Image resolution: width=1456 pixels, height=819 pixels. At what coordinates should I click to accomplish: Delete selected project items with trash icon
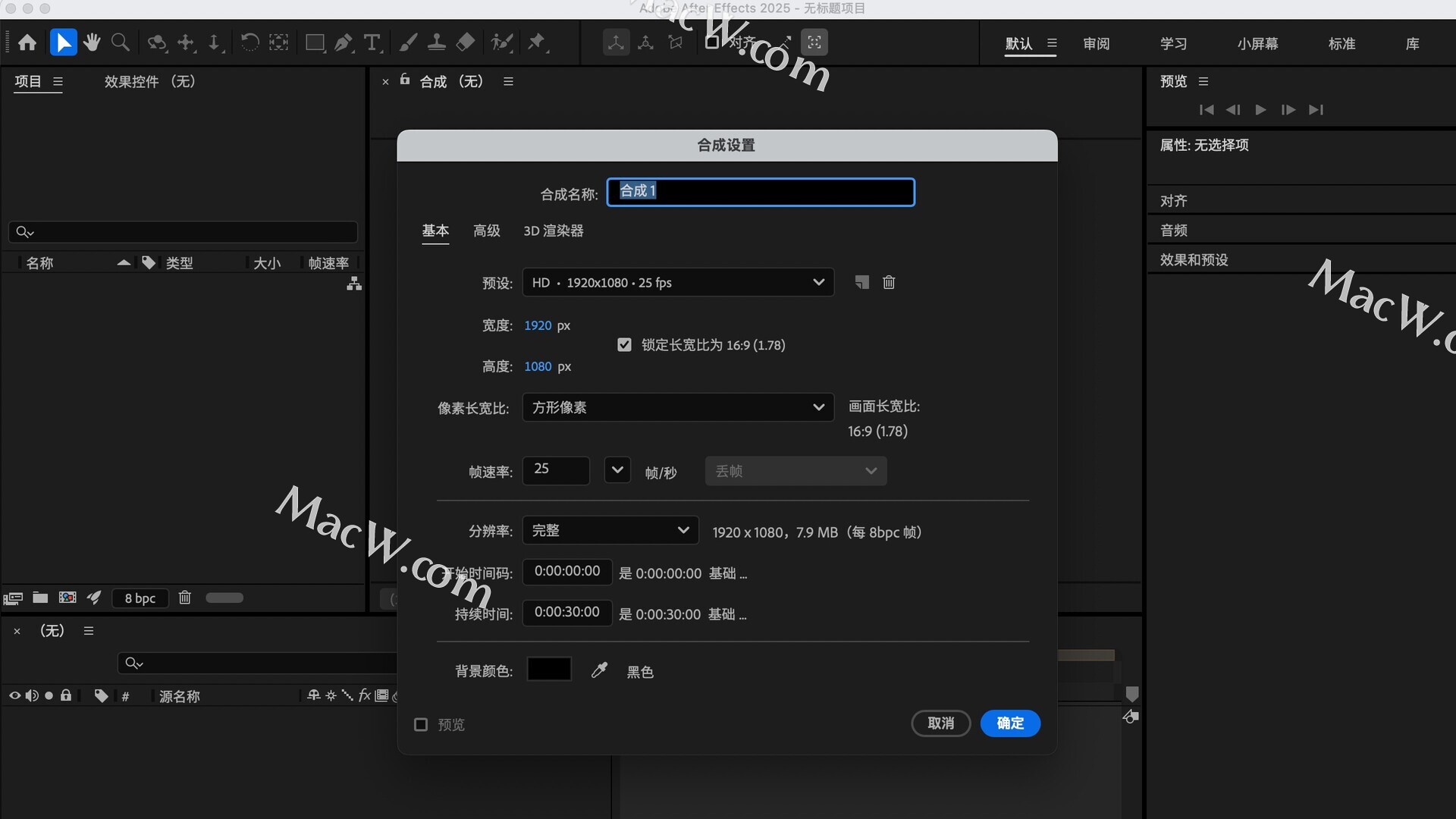pyautogui.click(x=184, y=598)
